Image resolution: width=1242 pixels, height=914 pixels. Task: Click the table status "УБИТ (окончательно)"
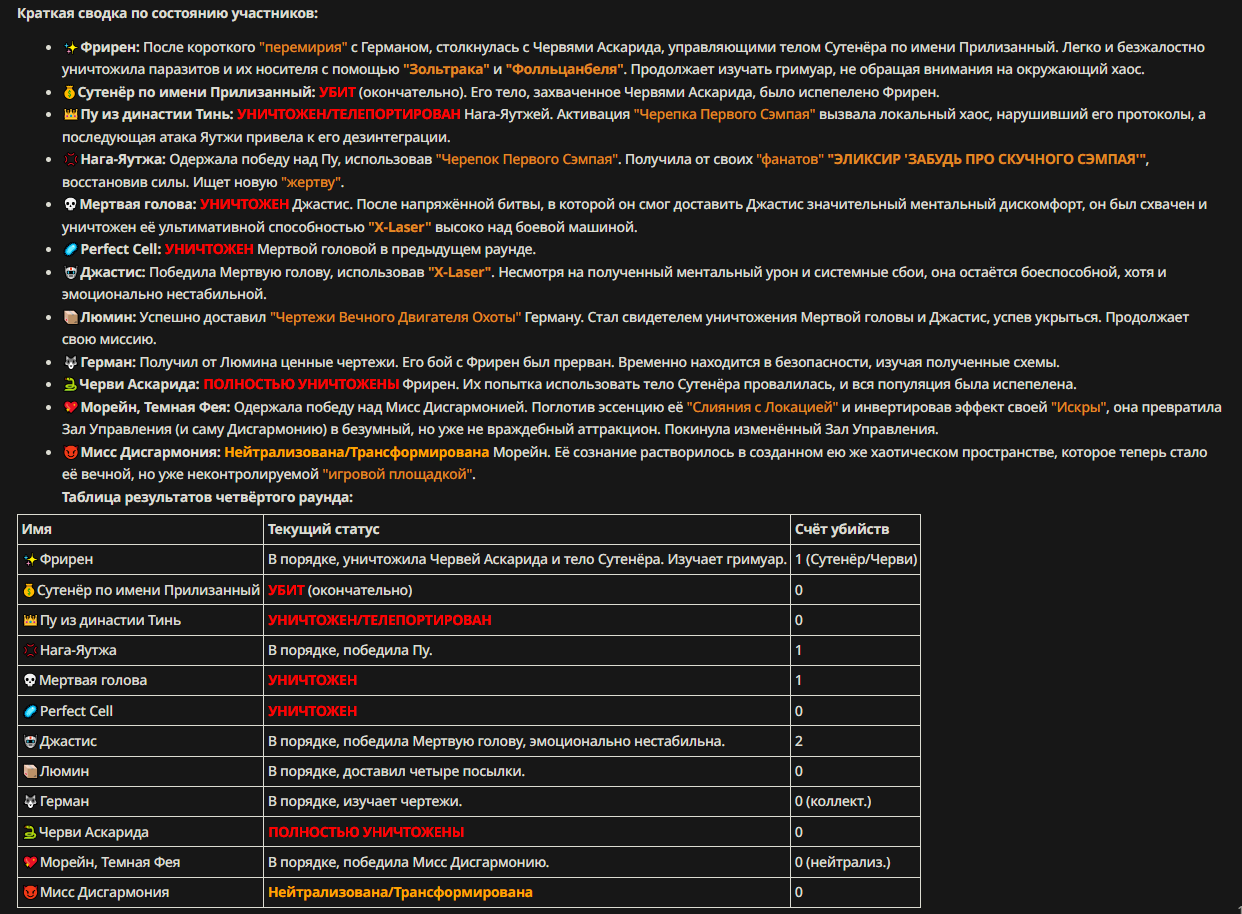coord(340,591)
